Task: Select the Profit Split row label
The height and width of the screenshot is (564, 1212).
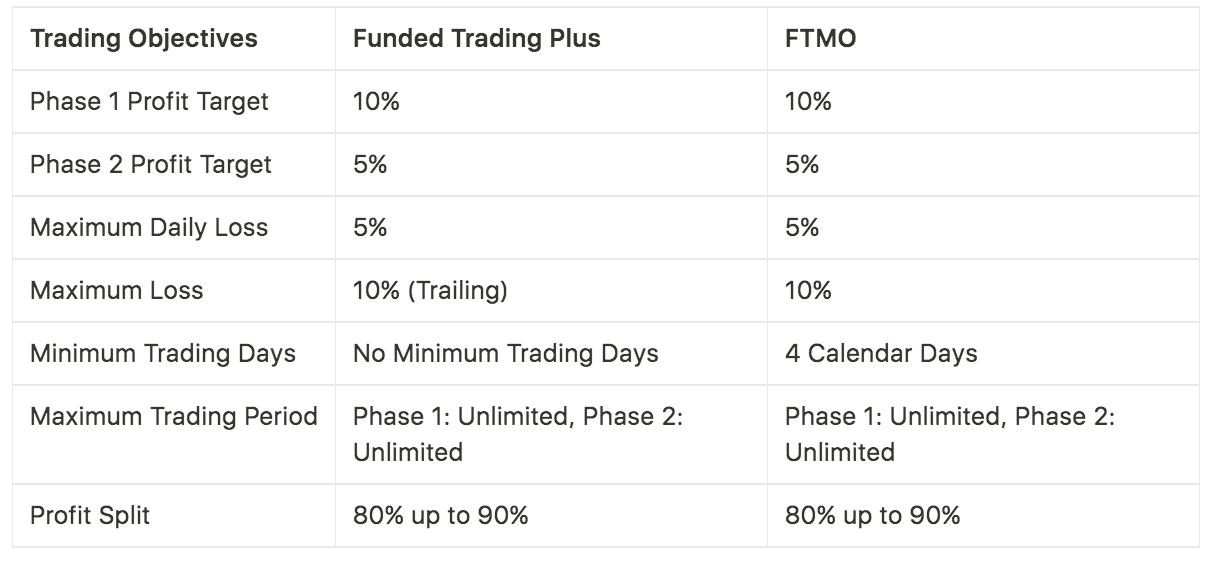Action: tap(90, 516)
